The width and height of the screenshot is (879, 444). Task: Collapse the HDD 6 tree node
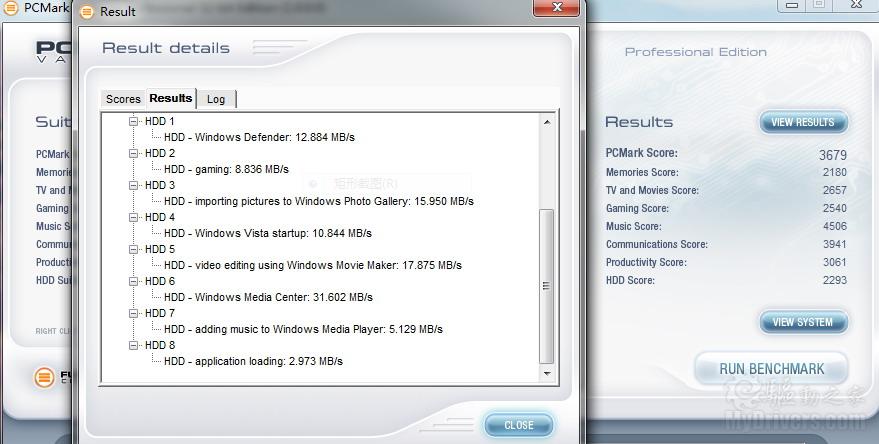[134, 281]
